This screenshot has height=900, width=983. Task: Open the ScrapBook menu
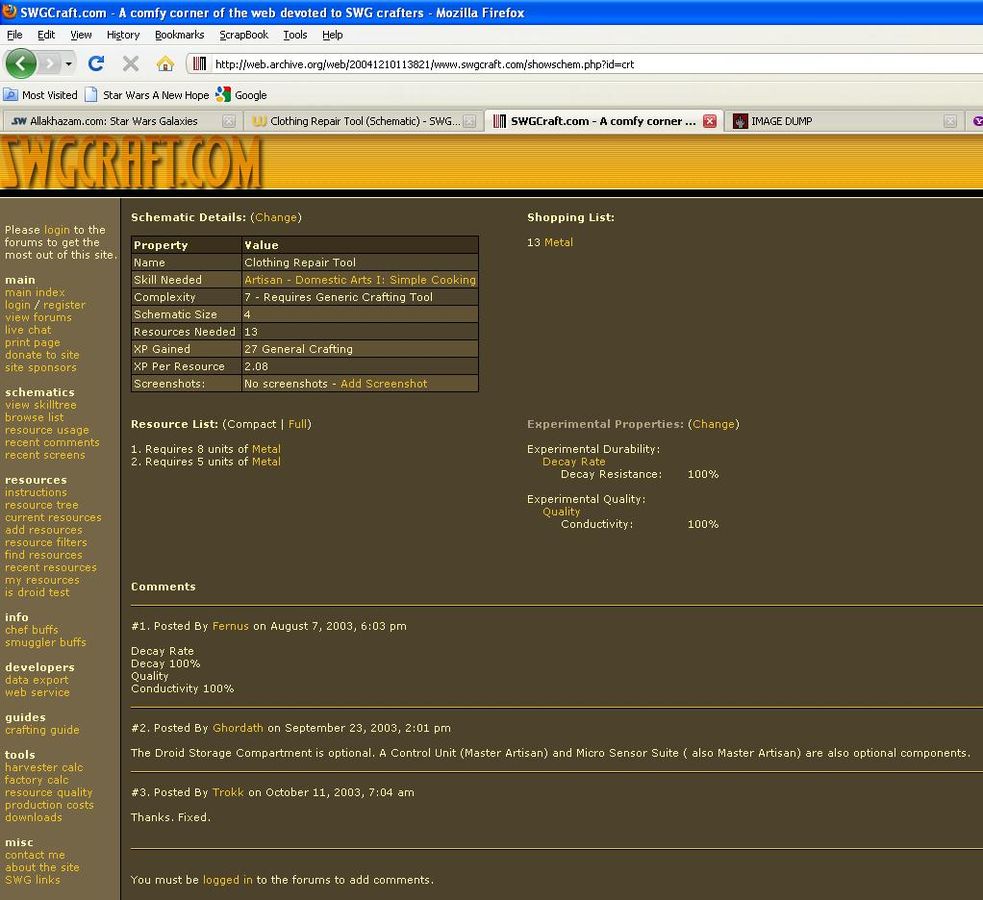click(x=244, y=34)
